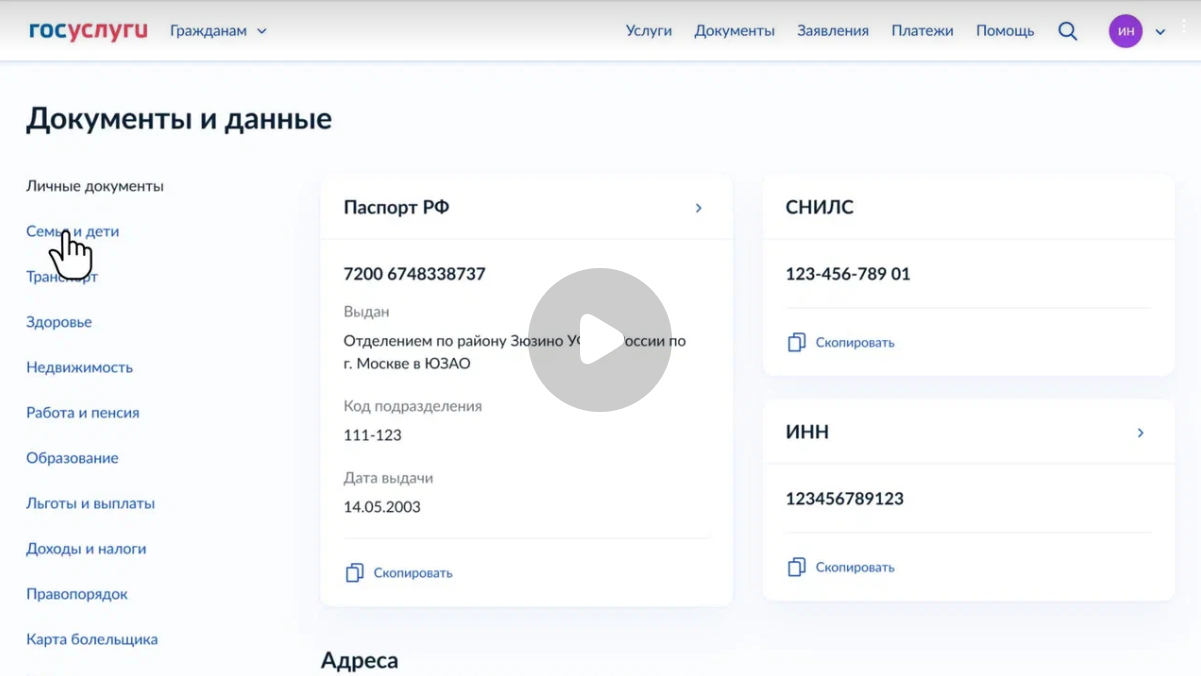
Task: Click copy icon in СНИЛС card
Action: [796, 342]
